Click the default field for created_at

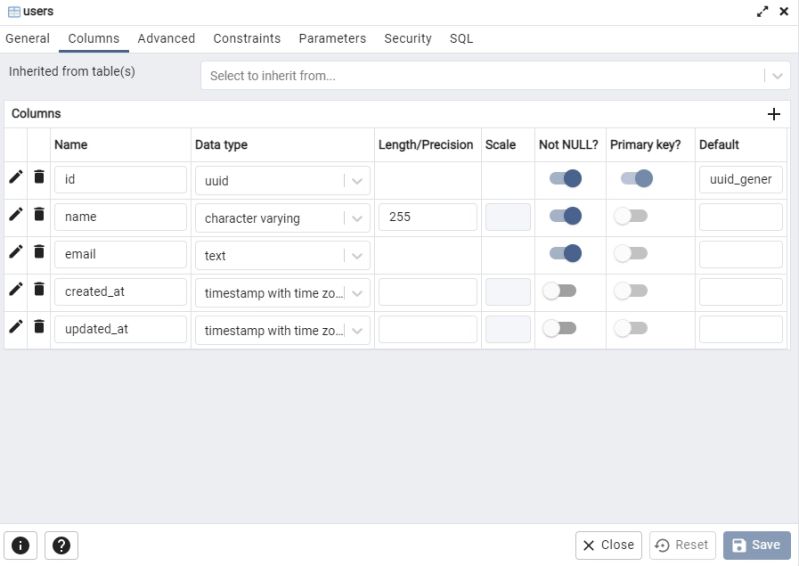(741, 291)
